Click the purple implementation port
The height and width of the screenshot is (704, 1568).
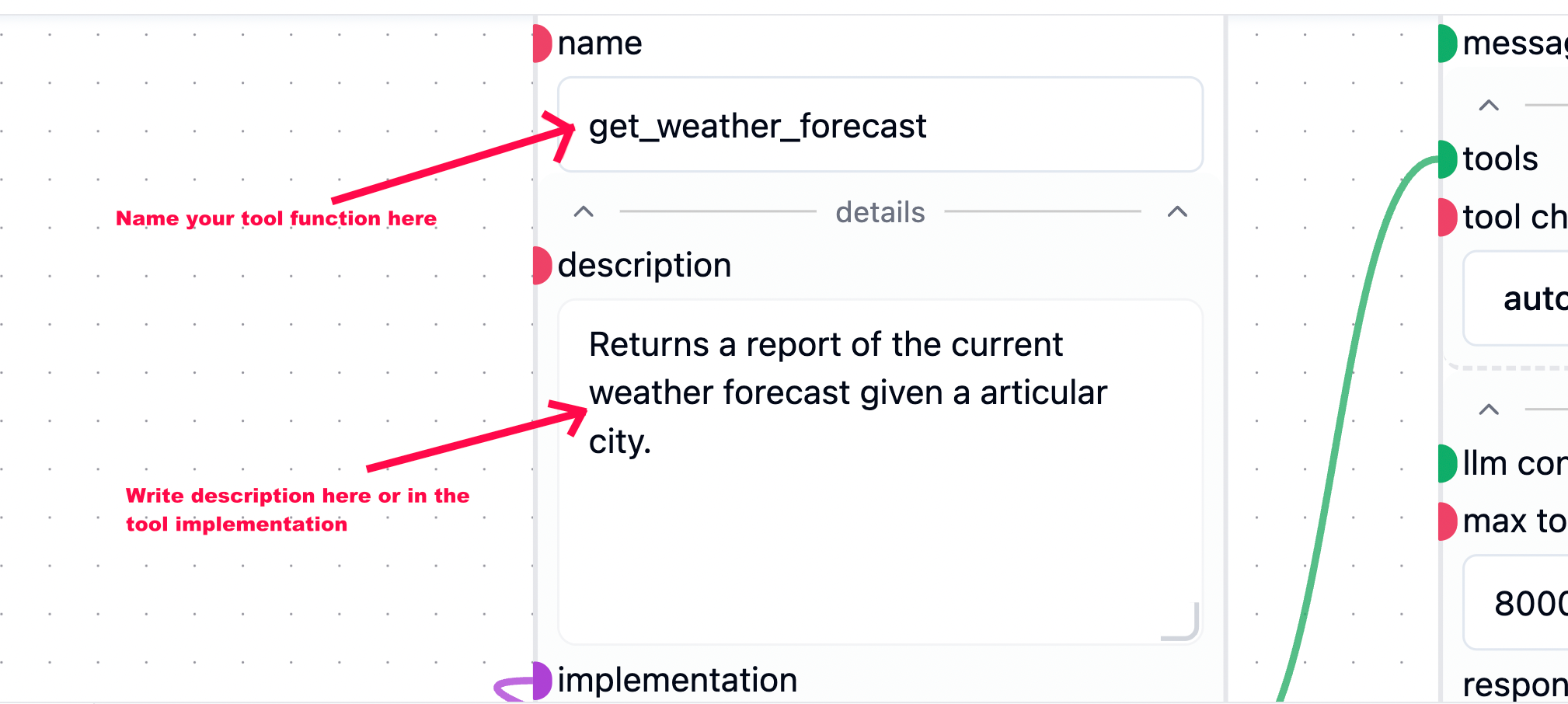(540, 681)
